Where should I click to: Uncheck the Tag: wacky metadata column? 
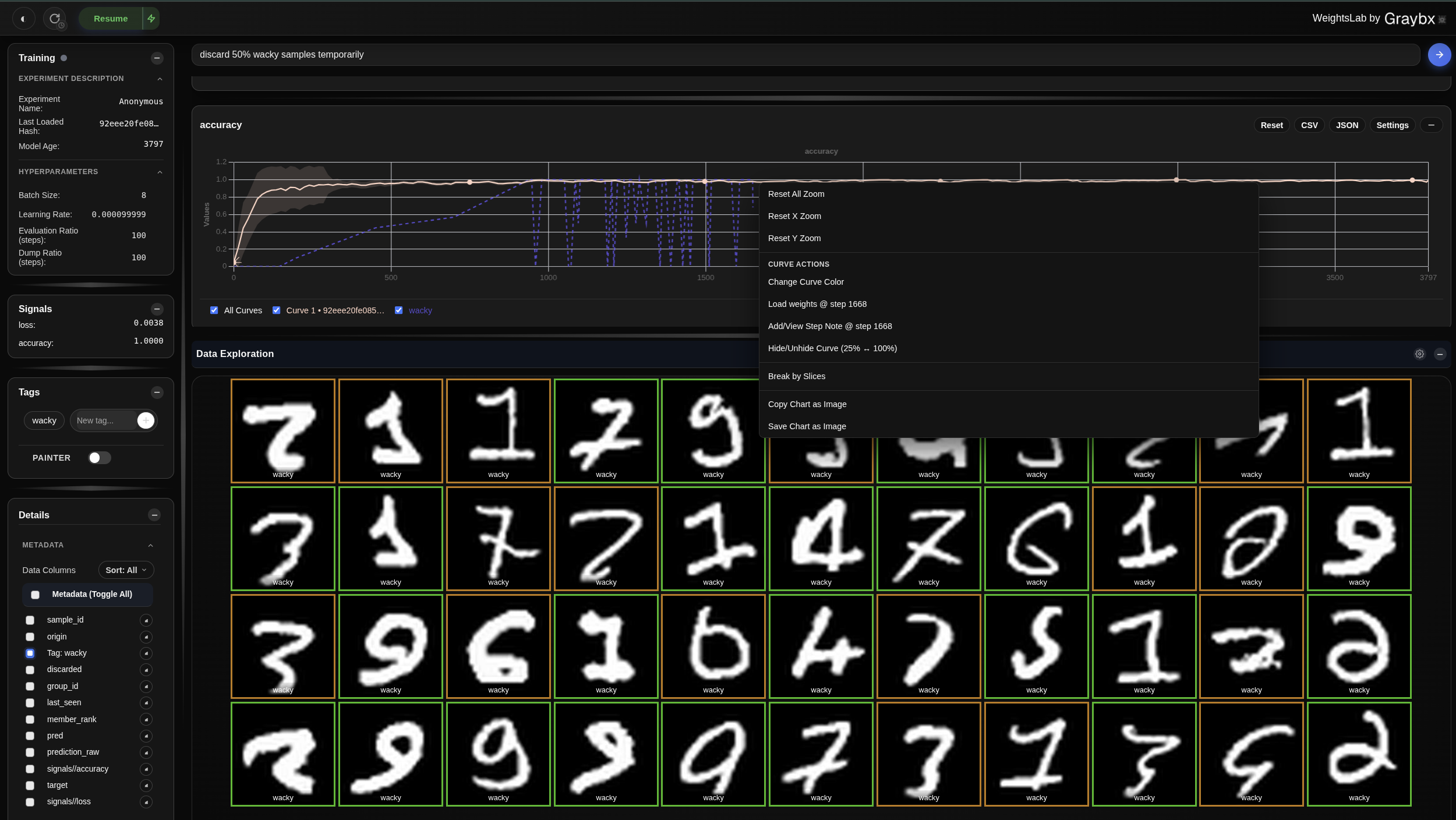30,653
